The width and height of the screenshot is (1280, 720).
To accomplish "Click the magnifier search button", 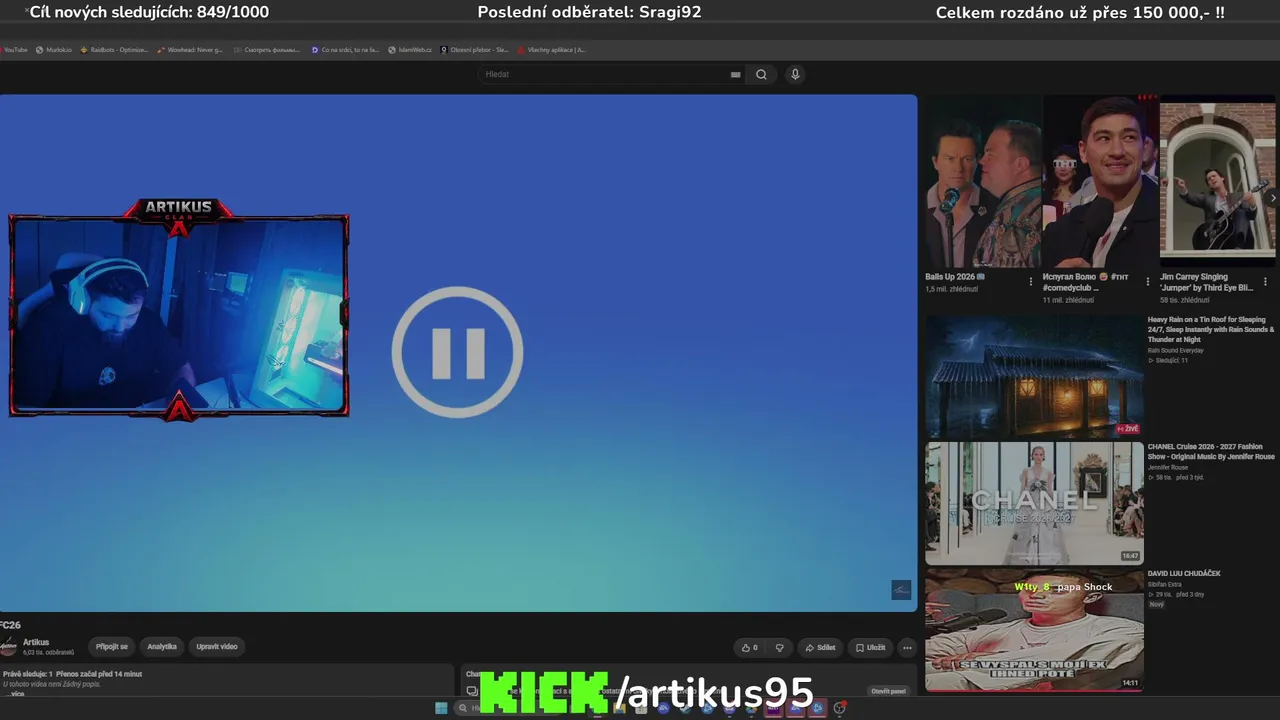I will coord(761,75).
